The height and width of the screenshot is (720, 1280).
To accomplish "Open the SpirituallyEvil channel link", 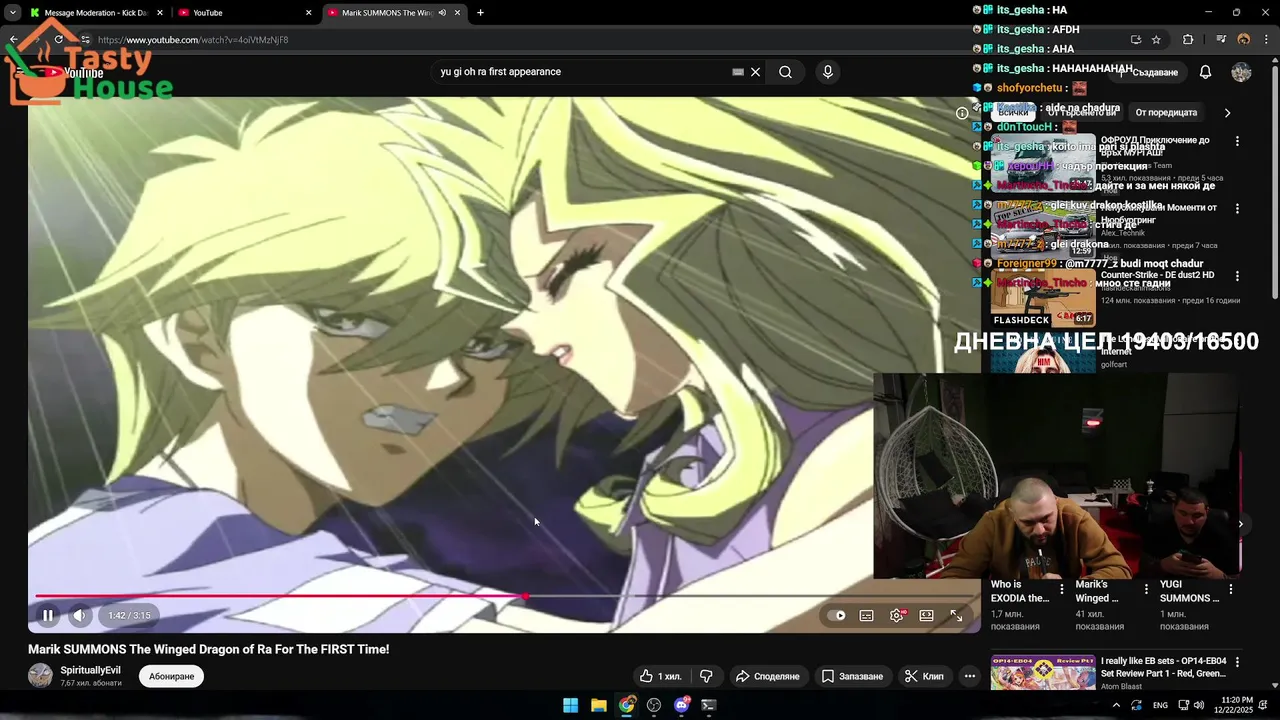I will pyautogui.click(x=90, y=670).
